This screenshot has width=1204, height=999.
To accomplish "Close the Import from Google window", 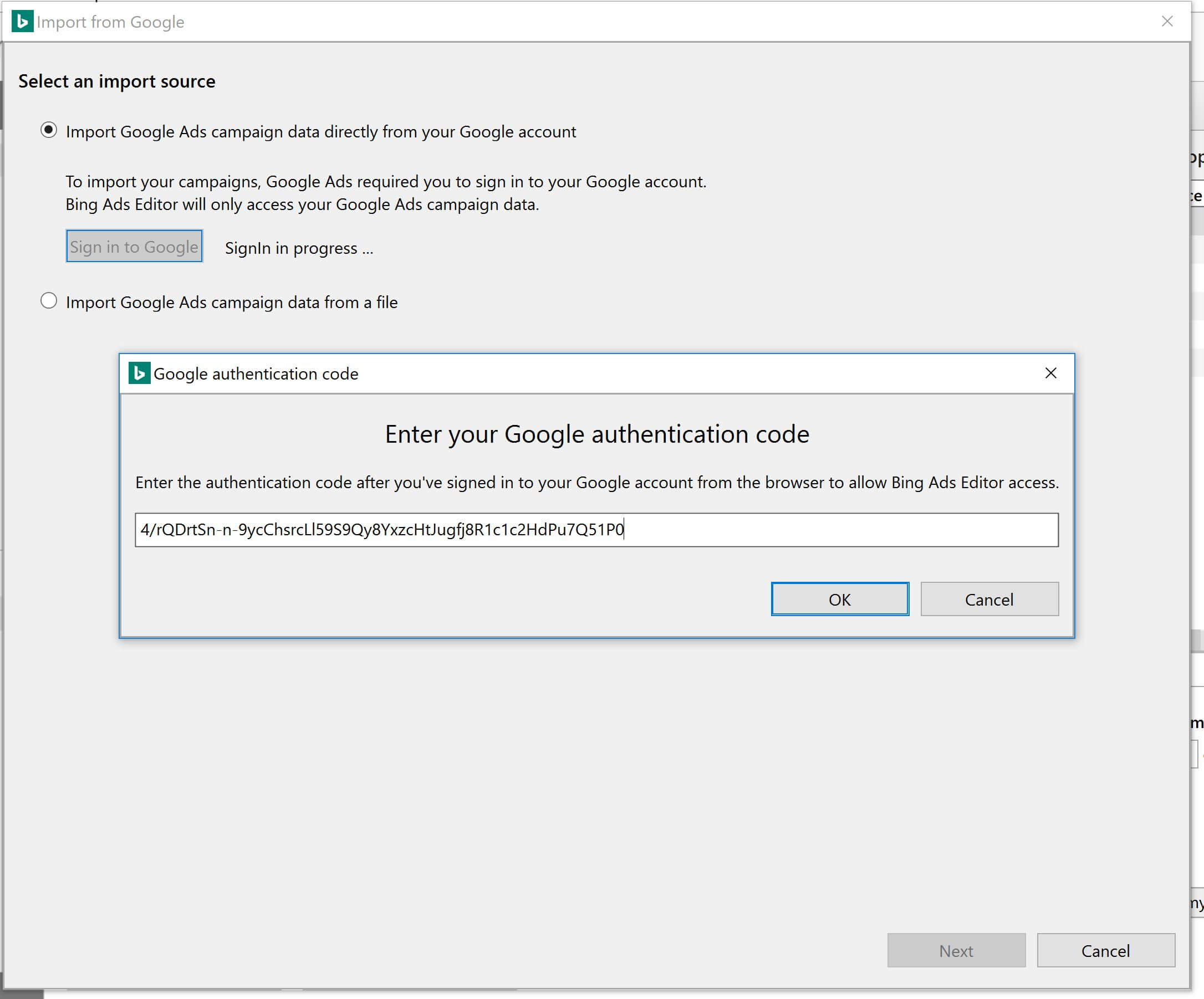I will 1167,21.
